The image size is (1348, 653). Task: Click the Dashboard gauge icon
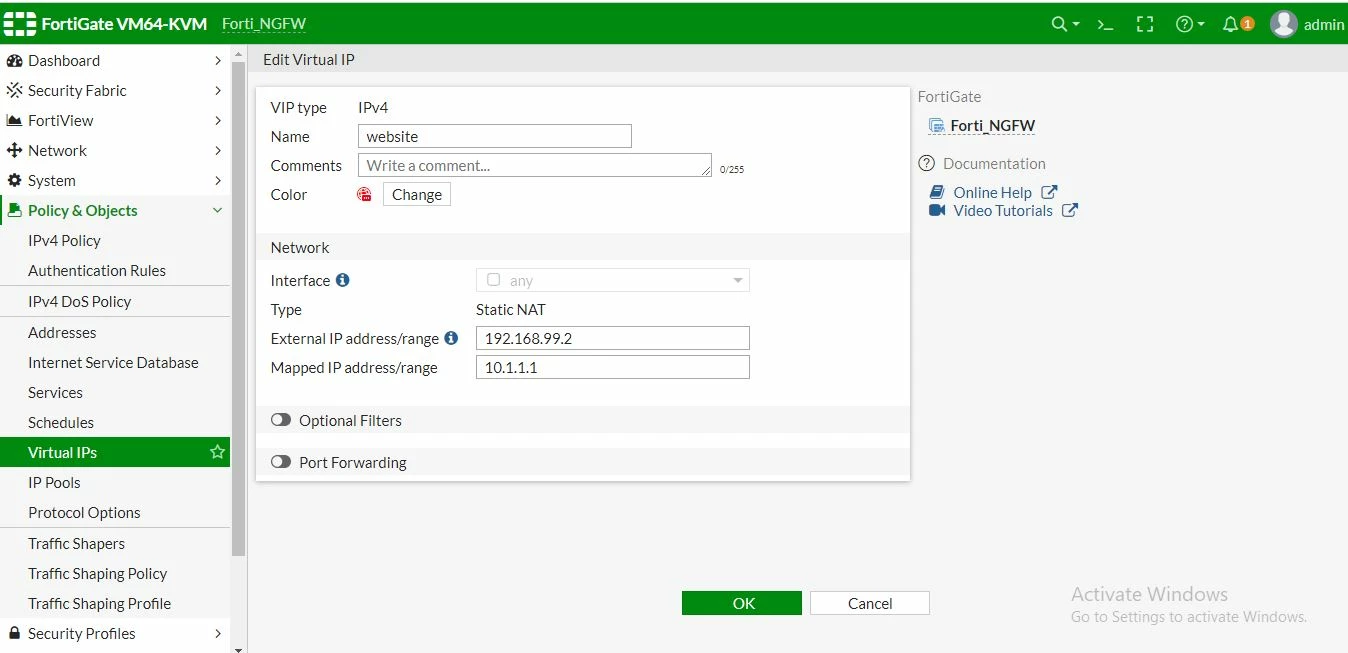pyautogui.click(x=14, y=61)
